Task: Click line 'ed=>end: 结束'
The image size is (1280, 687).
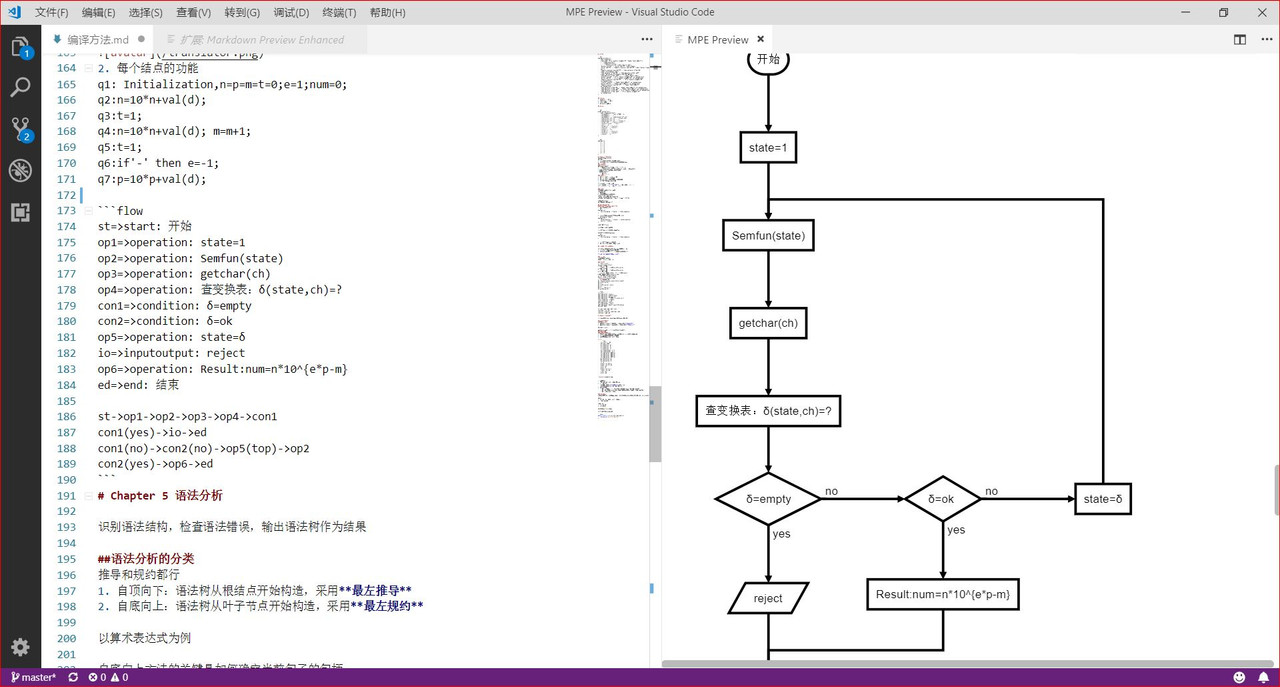Action: [138, 385]
